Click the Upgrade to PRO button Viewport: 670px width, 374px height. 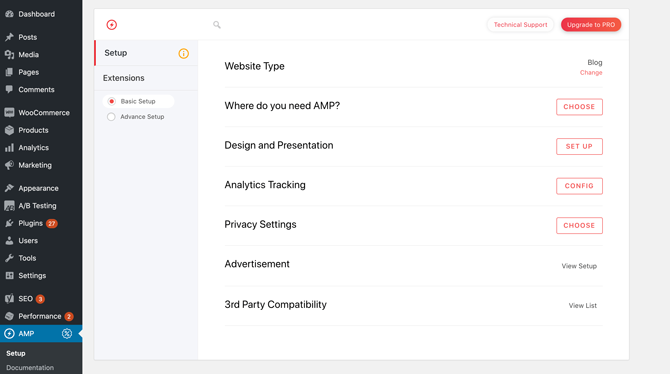pyautogui.click(x=591, y=25)
